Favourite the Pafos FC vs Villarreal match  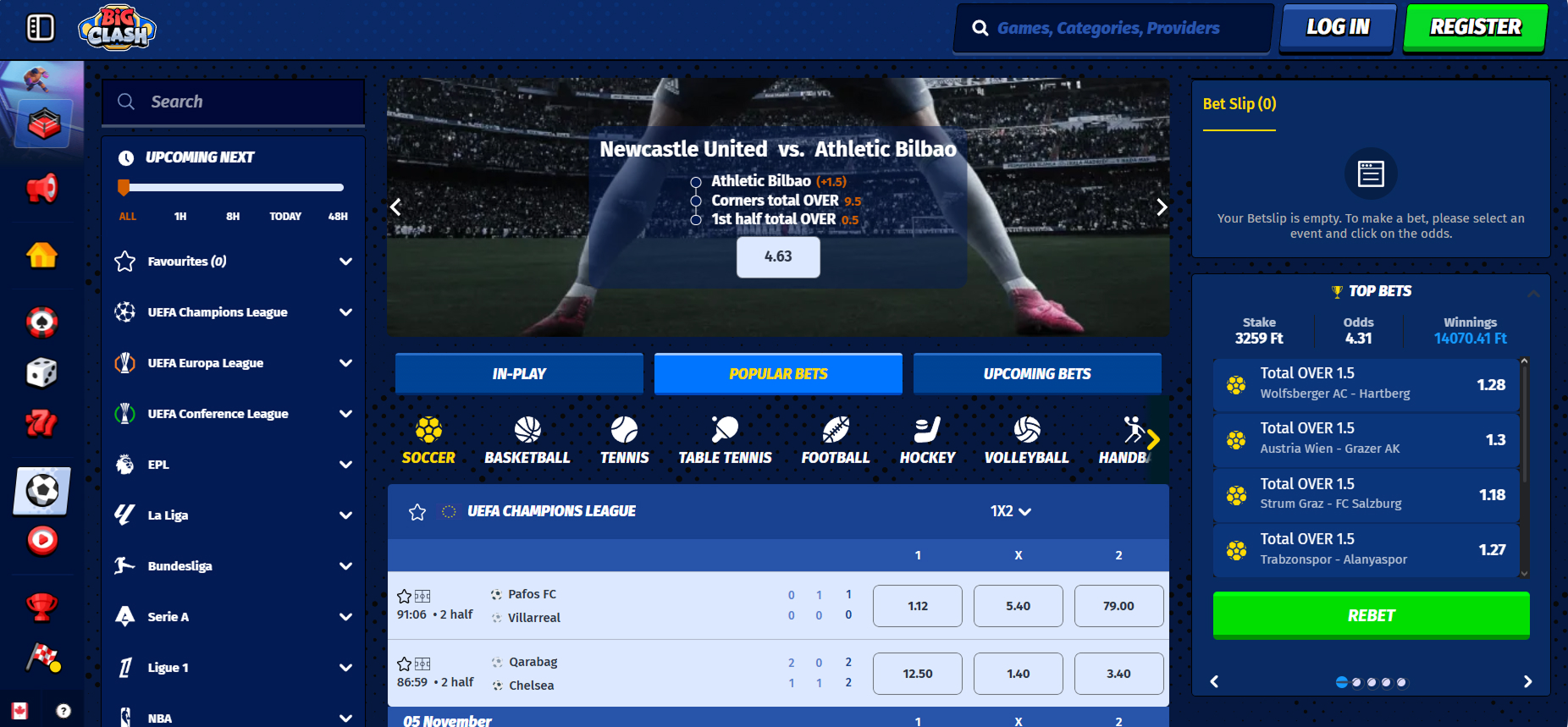[404, 596]
